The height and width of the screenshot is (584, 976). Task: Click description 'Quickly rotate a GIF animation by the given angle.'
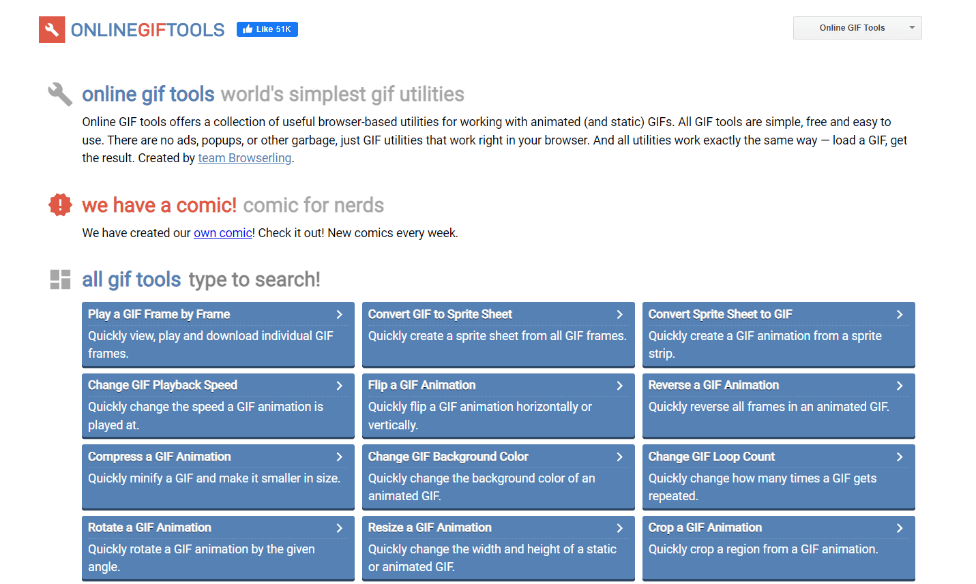[201, 558]
